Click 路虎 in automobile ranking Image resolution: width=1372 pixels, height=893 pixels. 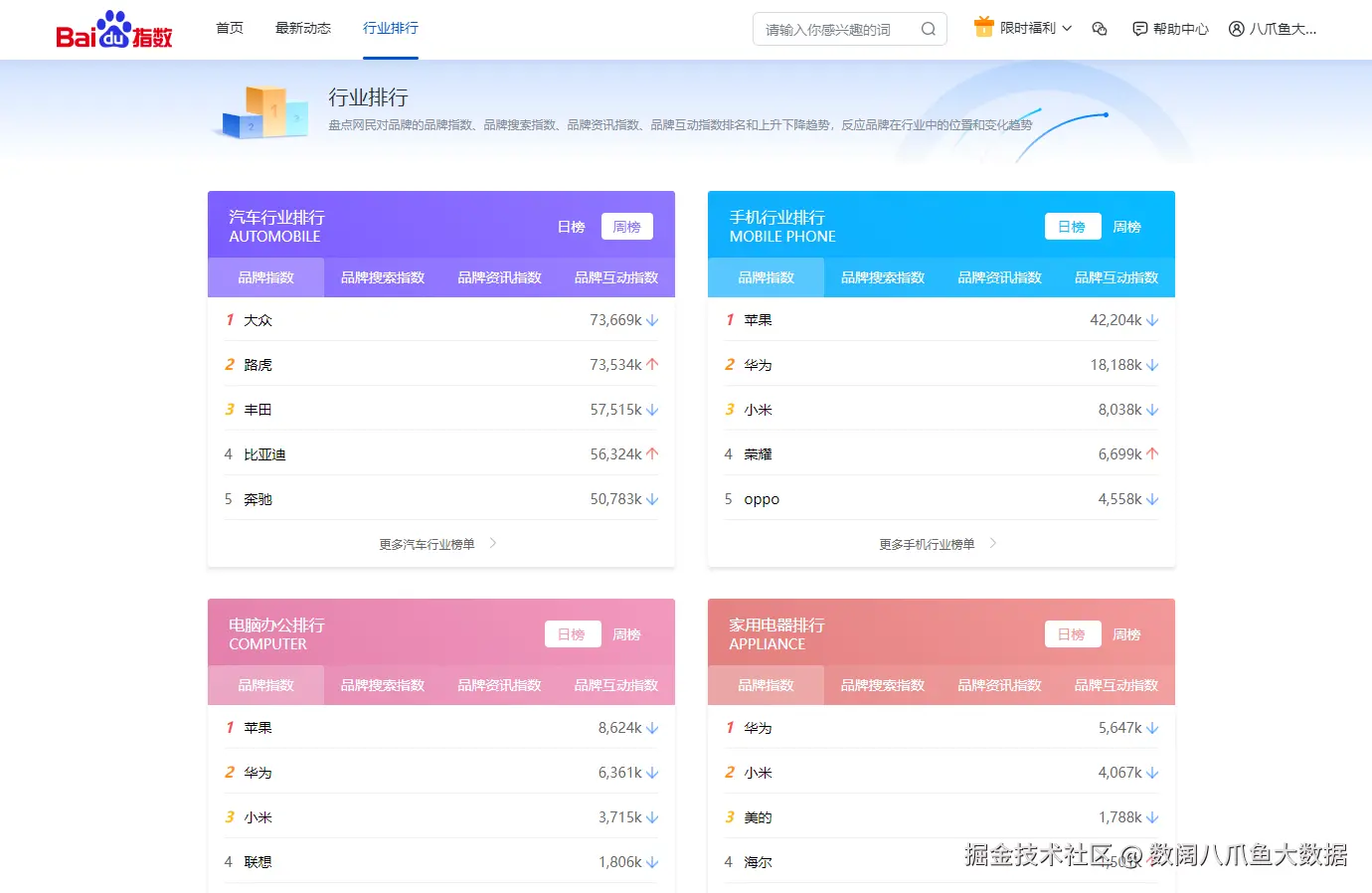258,365
